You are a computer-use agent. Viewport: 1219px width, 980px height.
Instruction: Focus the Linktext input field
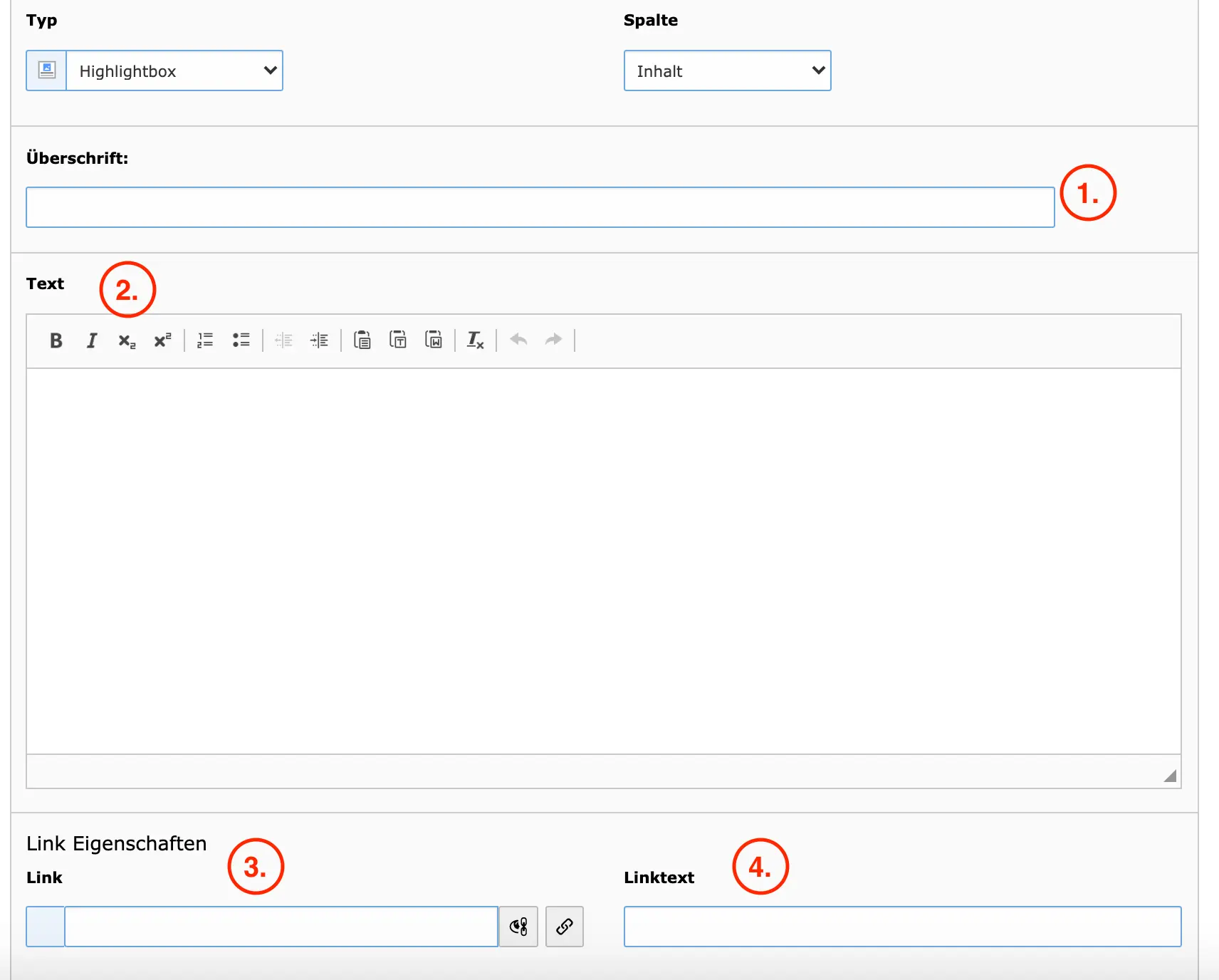[x=902, y=927]
